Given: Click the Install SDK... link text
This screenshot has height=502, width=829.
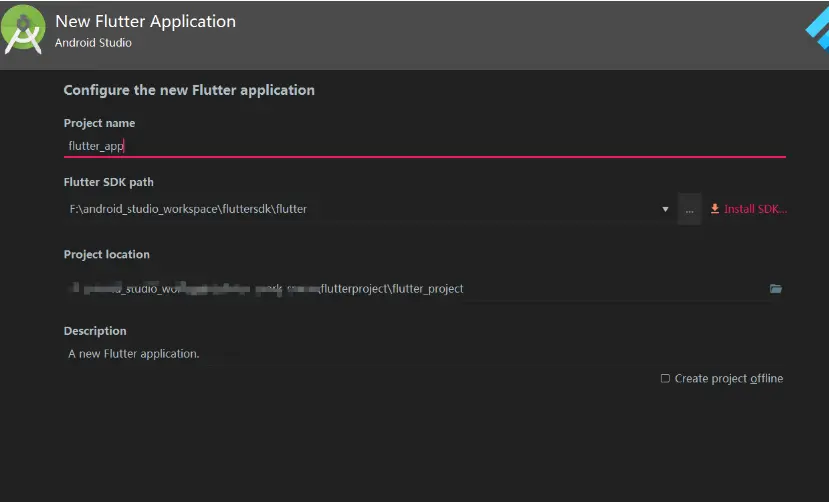Looking at the screenshot, I should (755, 209).
